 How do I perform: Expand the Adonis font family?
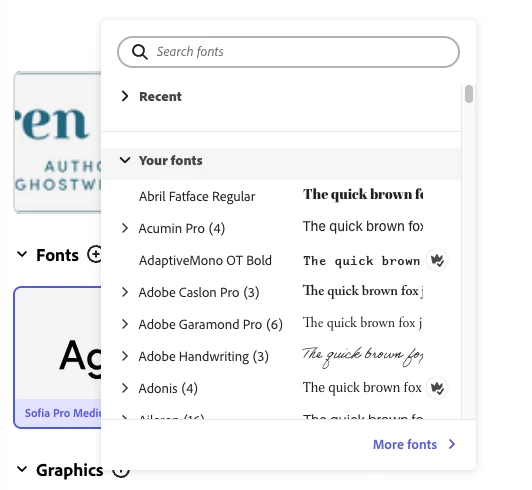tap(125, 388)
